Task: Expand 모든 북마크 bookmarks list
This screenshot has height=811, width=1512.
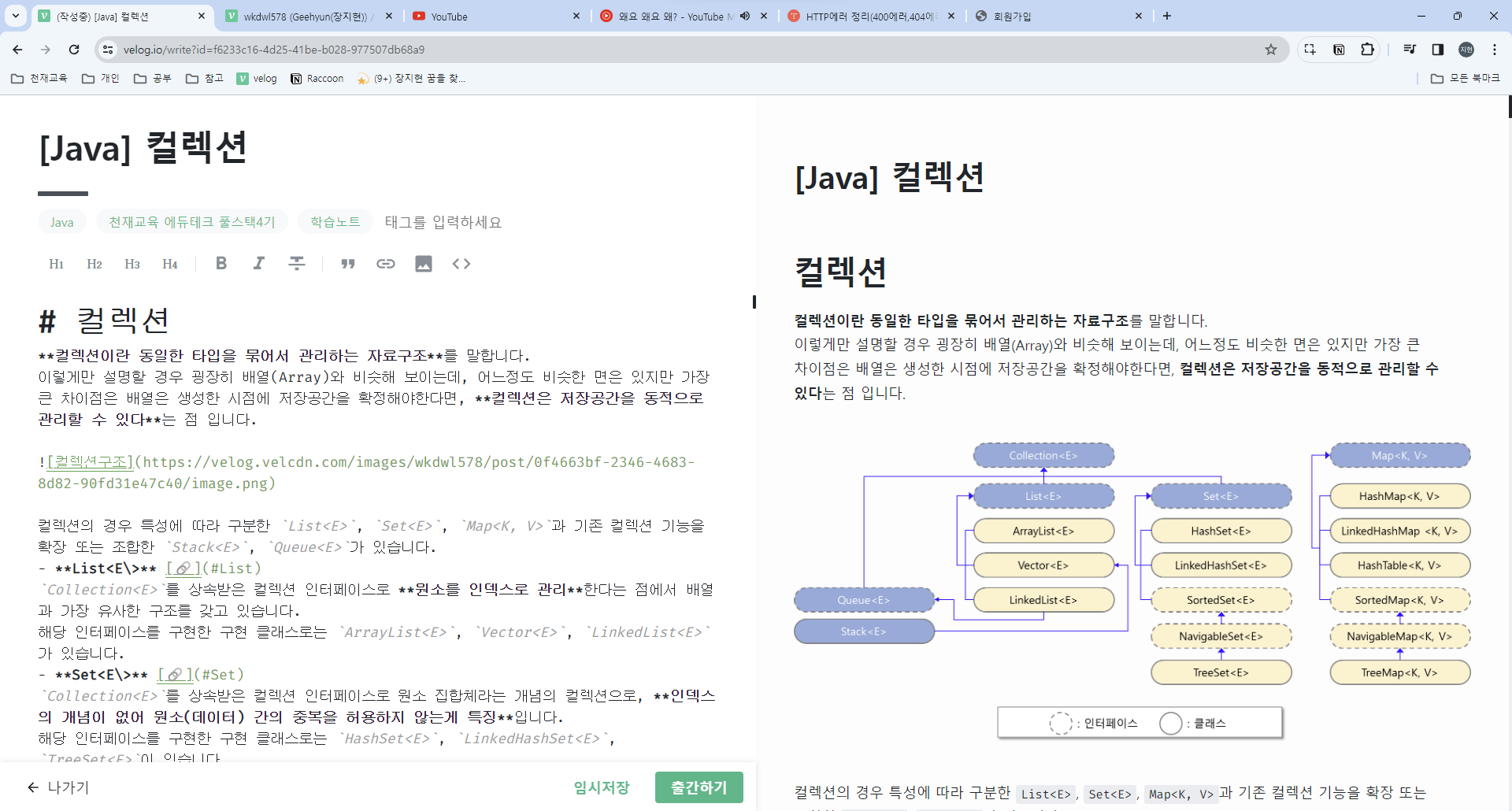Action: (1466, 78)
